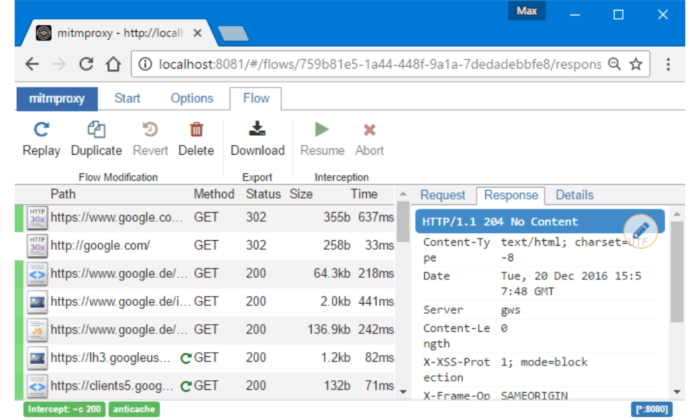Click the image icon on 2.0kb row
This screenshot has height=420, width=700.
click(x=37, y=302)
